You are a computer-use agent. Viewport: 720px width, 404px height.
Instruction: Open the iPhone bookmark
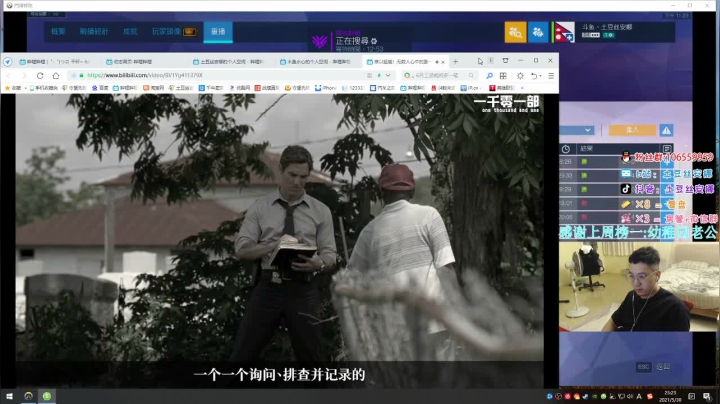(x=326, y=88)
